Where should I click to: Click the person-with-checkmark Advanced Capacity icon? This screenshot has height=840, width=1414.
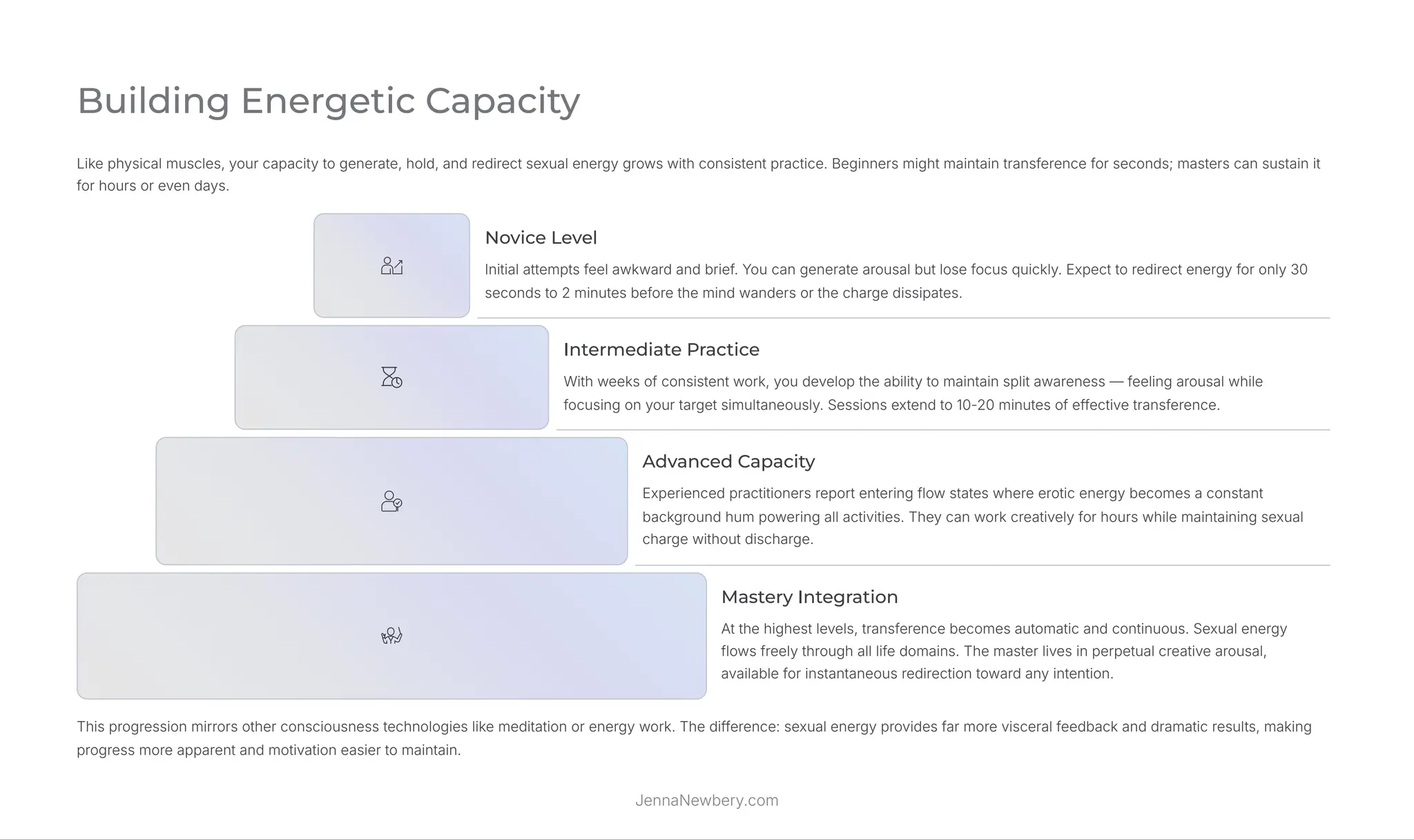[391, 501]
